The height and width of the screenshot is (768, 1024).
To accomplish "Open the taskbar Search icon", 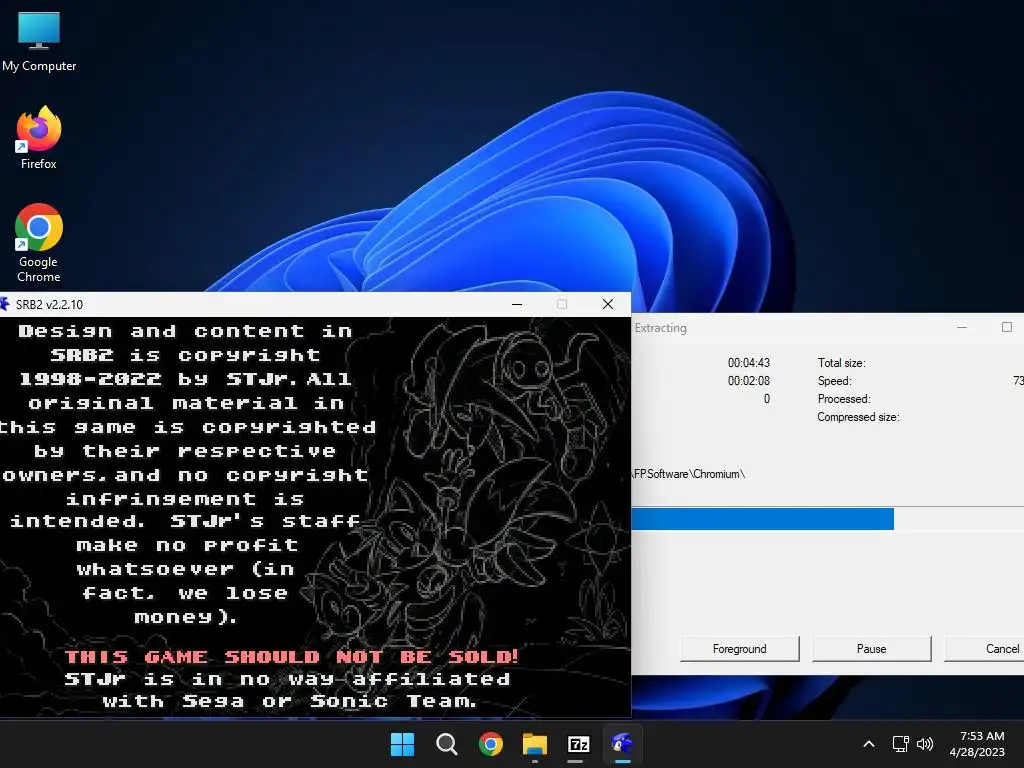I will [x=447, y=744].
